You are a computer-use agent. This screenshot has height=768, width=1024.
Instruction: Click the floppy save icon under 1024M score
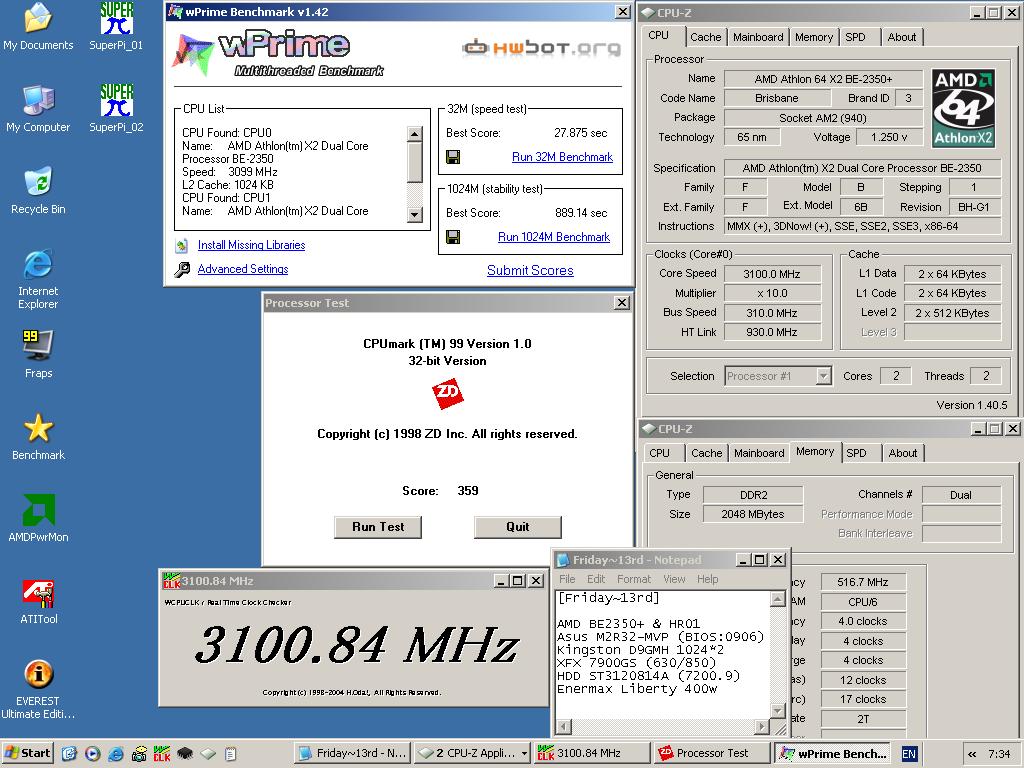tap(453, 237)
